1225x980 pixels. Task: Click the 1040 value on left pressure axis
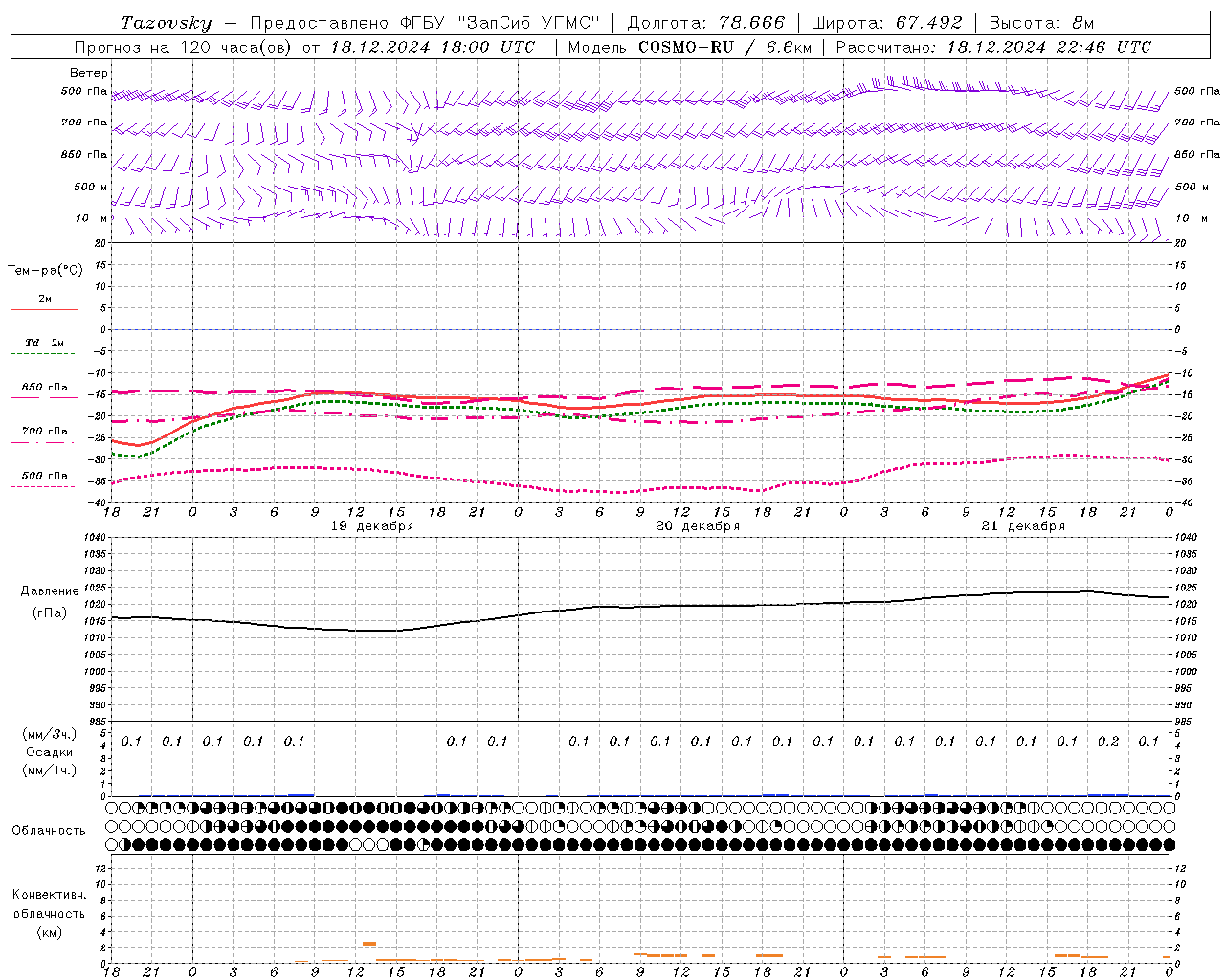pos(94,538)
